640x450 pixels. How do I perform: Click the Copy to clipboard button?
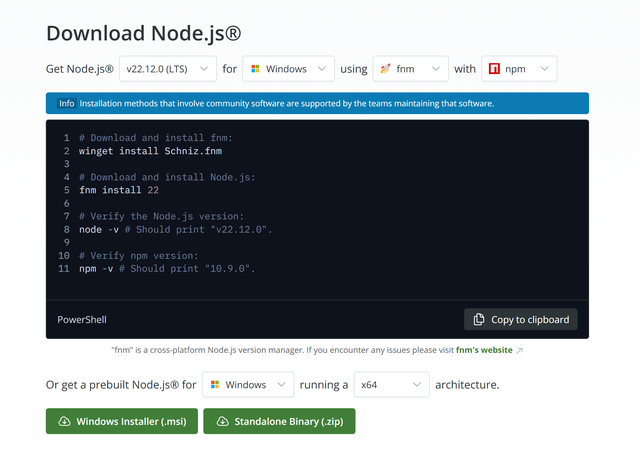(520, 319)
